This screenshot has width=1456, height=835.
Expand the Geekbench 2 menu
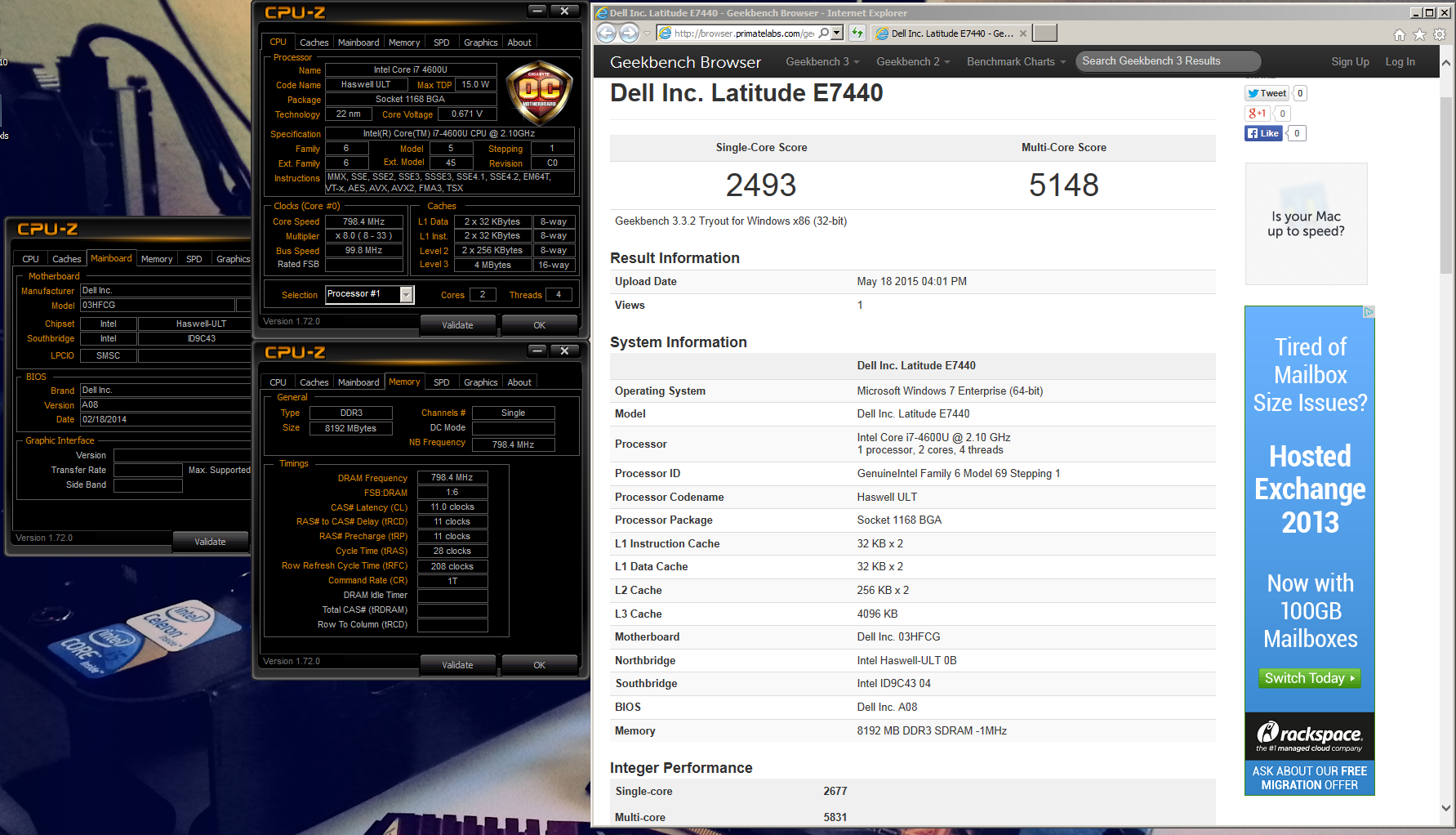913,61
